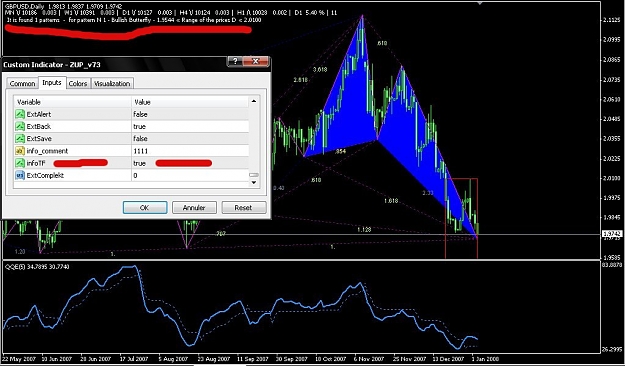Close the Custom Indicator dialog

point(255,61)
